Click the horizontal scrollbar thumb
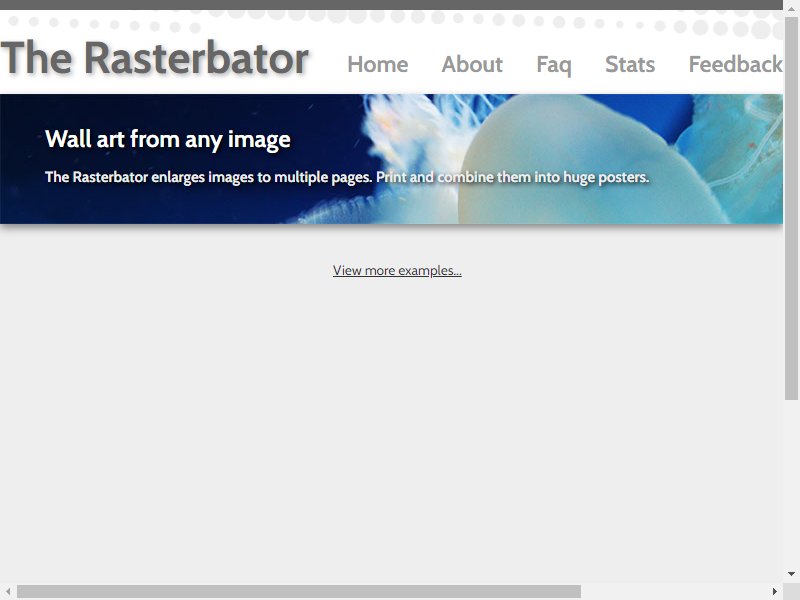 (299, 591)
